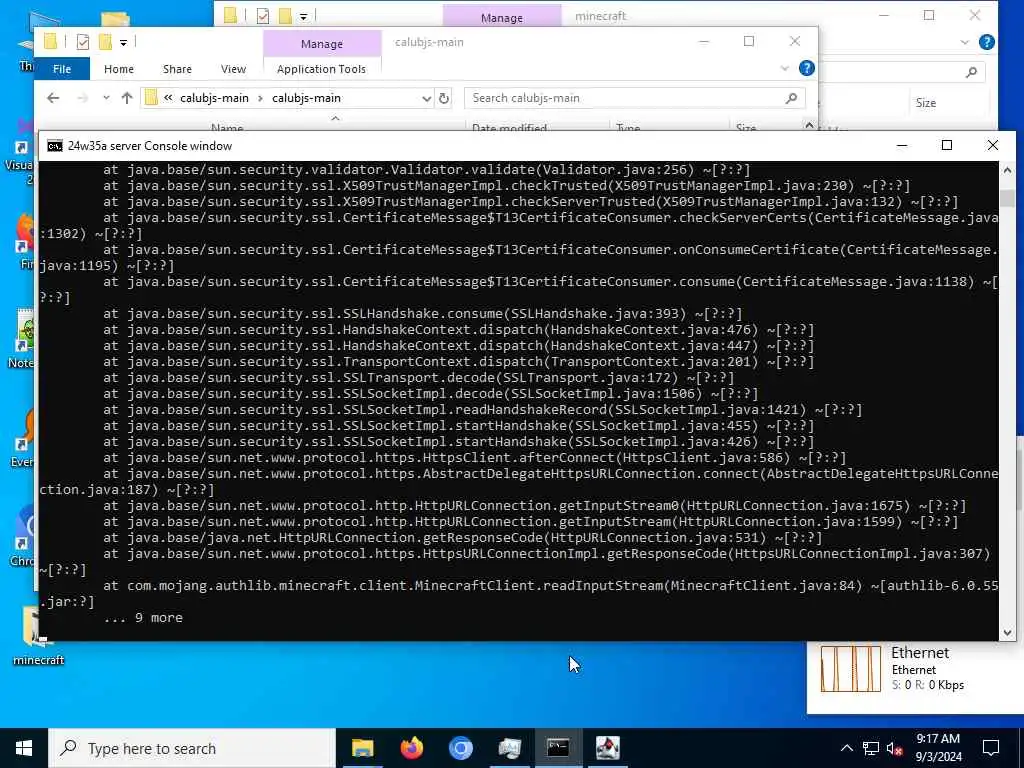This screenshot has width=1024, height=768.
Task: Open recent locations dropdown arrow
Action: tap(106, 98)
